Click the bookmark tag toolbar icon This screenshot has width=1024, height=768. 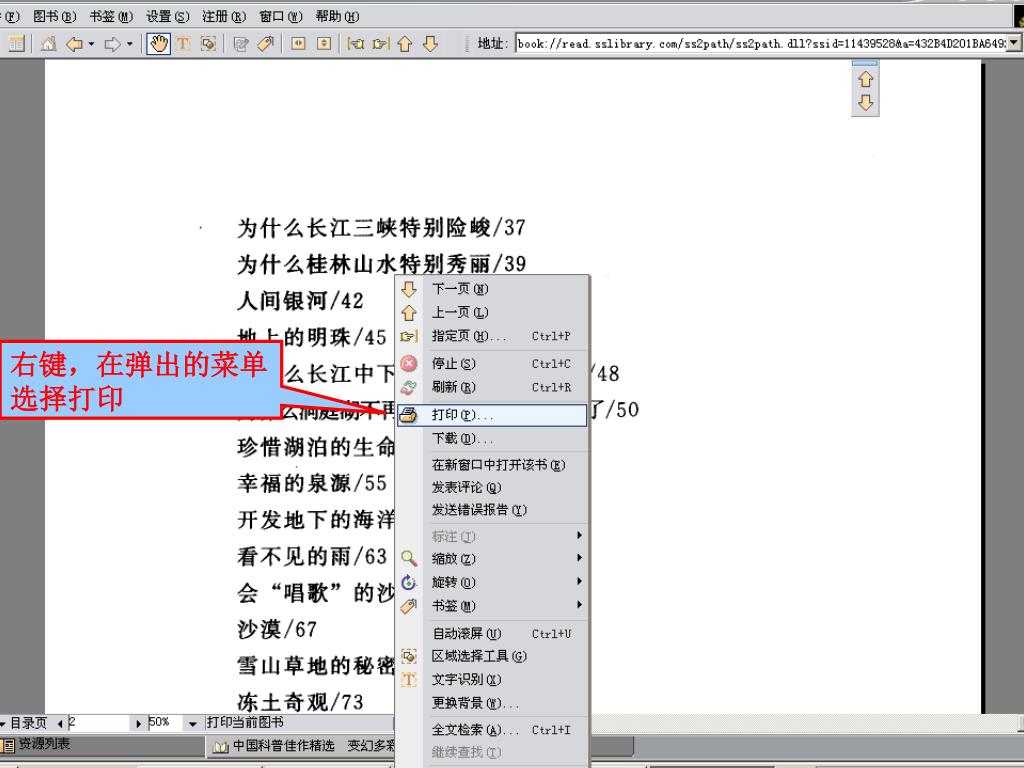(x=265, y=44)
